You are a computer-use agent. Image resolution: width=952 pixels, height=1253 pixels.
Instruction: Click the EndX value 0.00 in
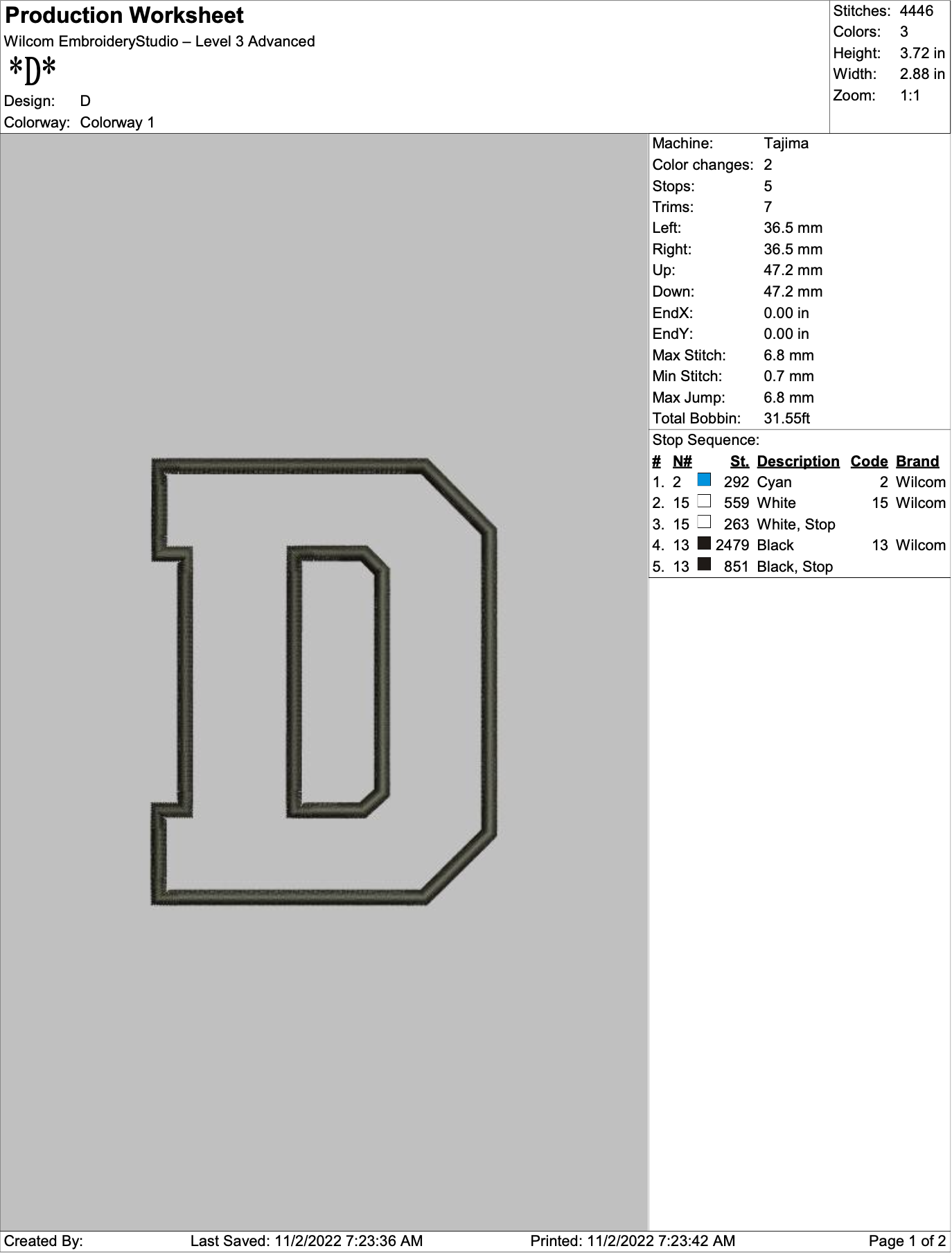point(786,313)
